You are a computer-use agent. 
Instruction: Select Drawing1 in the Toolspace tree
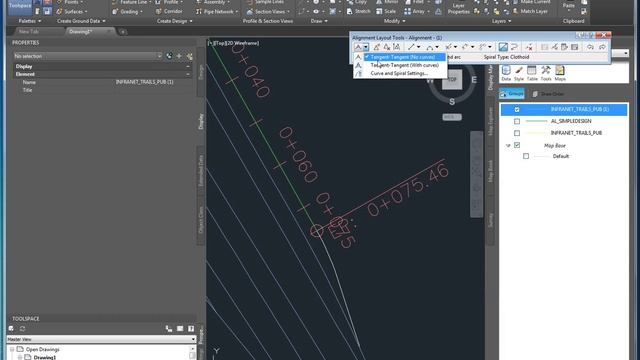(x=45, y=357)
